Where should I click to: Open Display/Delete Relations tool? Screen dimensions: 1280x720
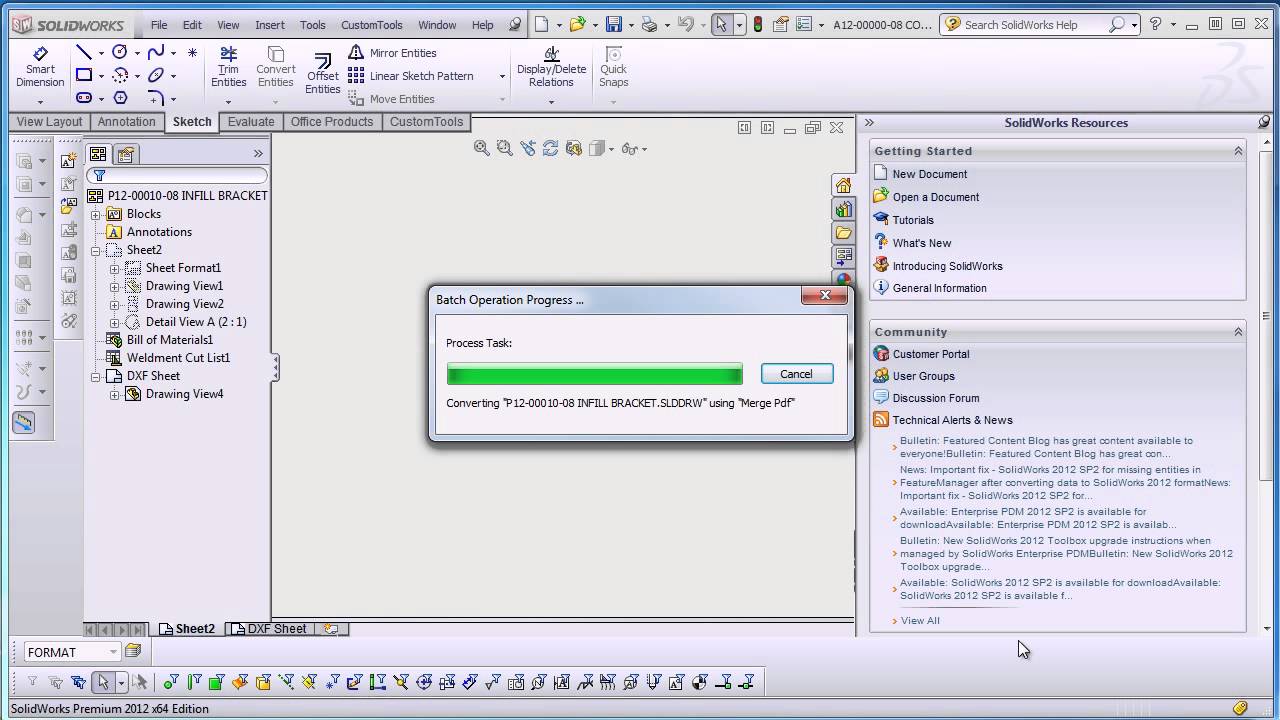[x=551, y=67]
